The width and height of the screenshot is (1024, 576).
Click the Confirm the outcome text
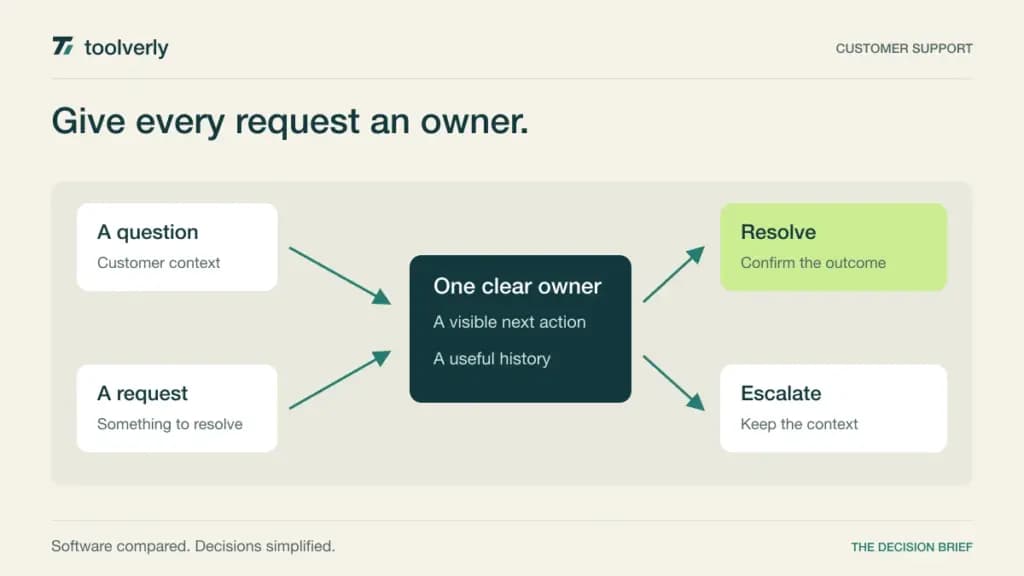click(x=813, y=263)
